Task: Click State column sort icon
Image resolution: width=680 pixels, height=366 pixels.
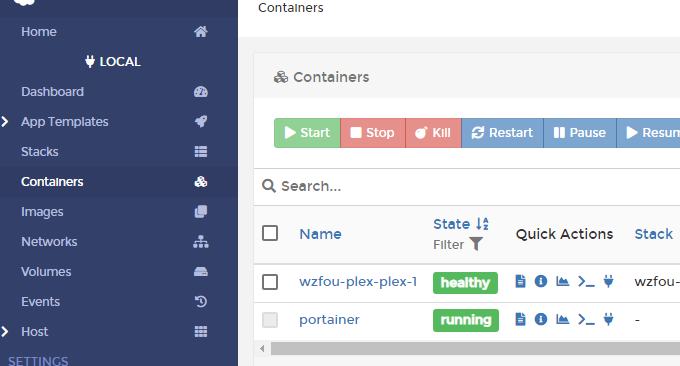Action: click(482, 224)
